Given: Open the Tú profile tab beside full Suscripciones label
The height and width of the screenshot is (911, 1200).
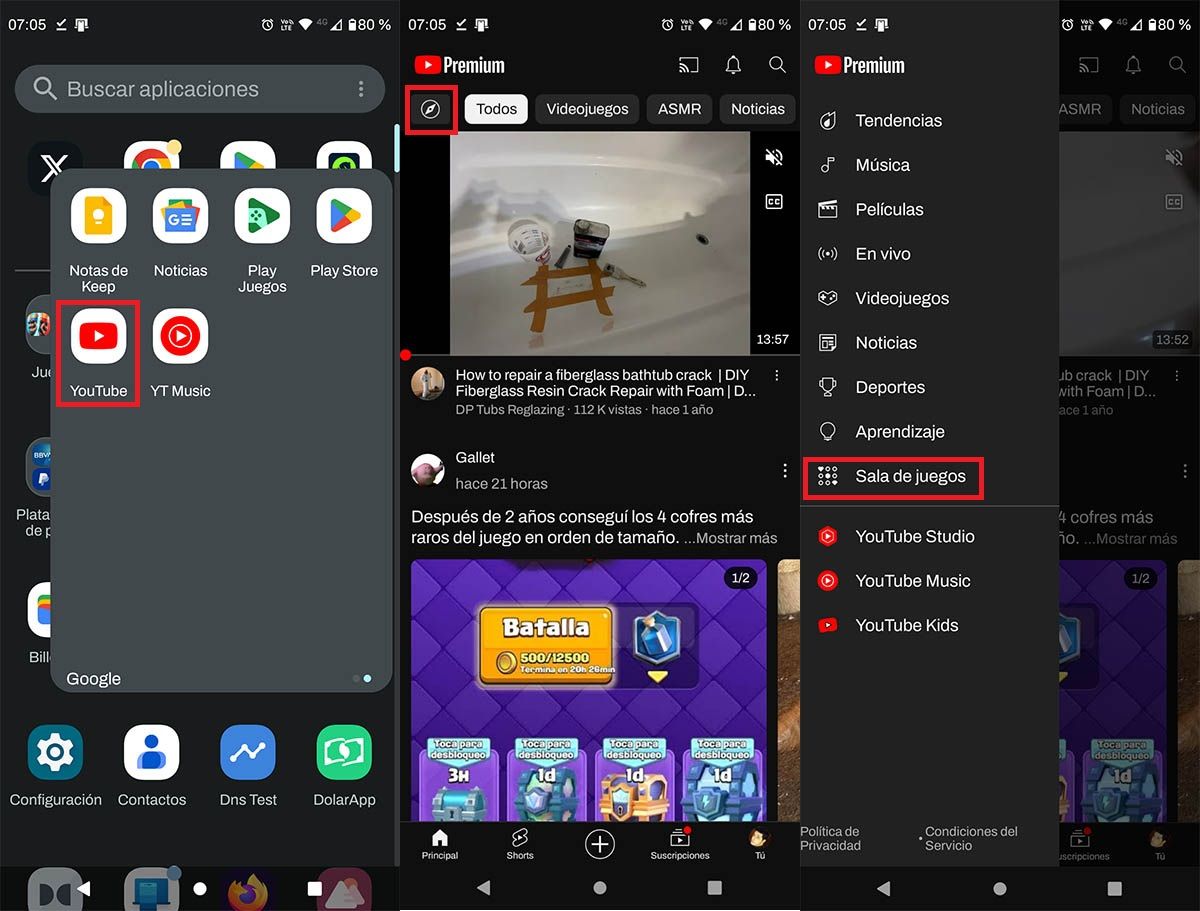Looking at the screenshot, I should [760, 845].
